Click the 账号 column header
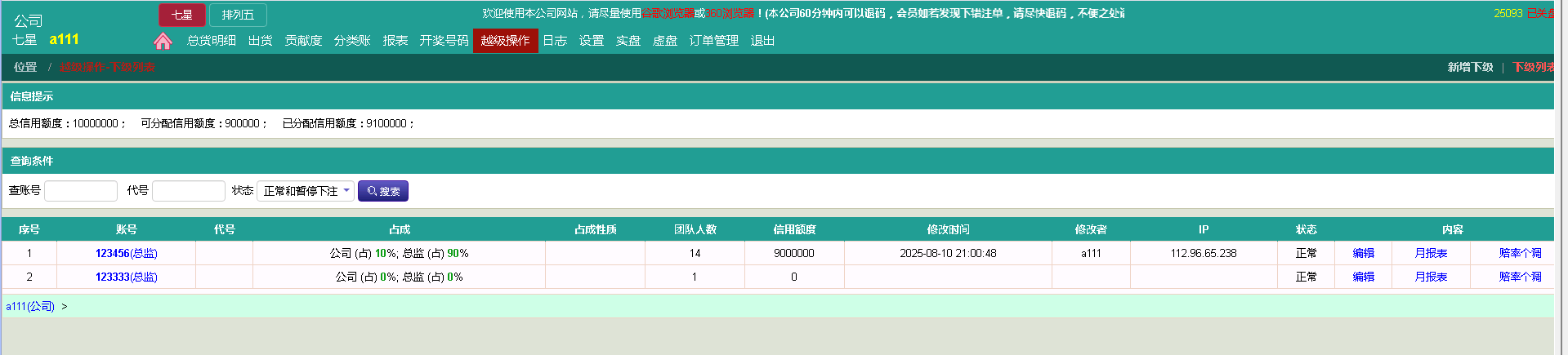Screen dimensions: 1568x355 click(x=127, y=229)
